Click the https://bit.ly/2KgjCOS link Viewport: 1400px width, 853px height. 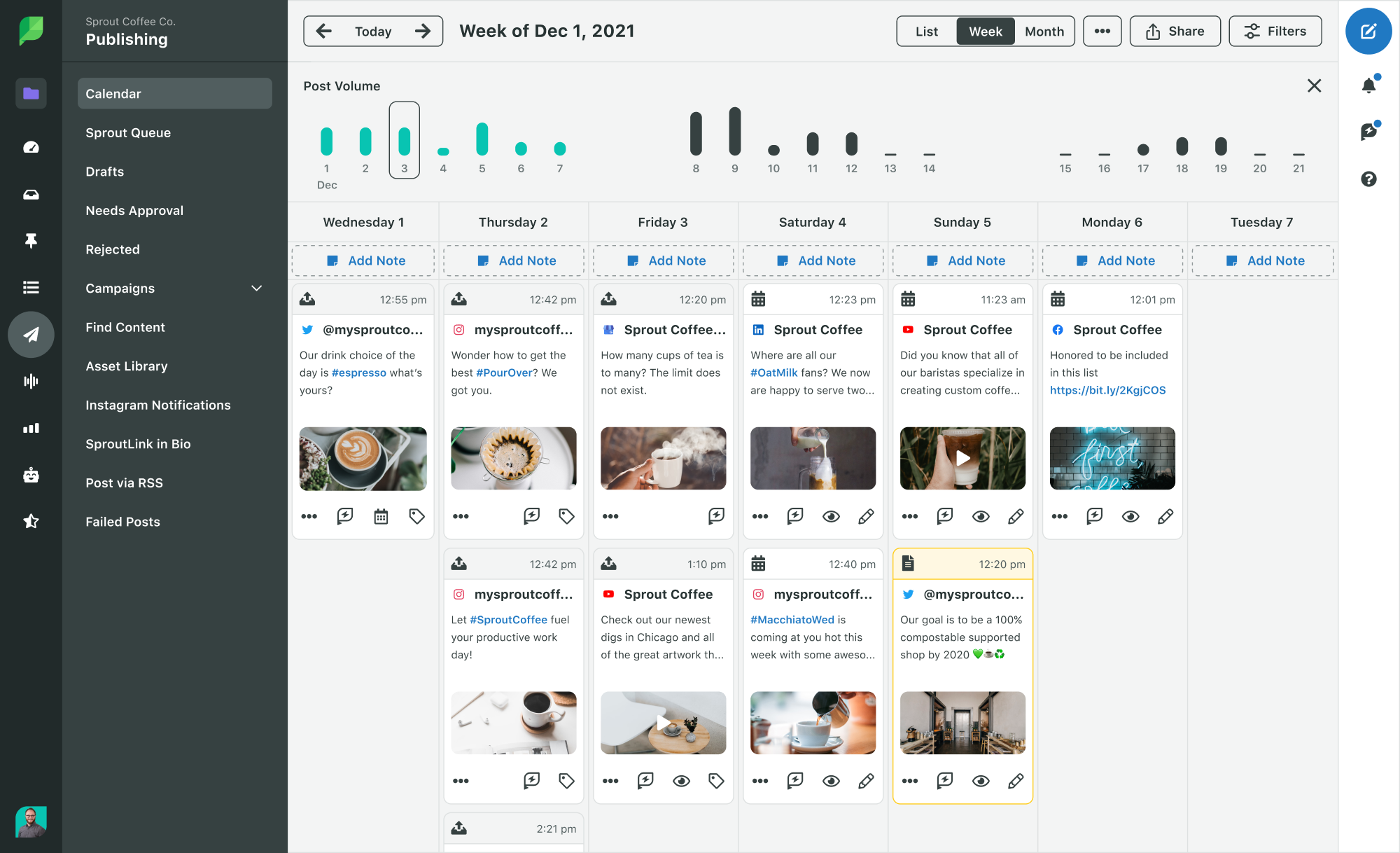tap(1108, 390)
